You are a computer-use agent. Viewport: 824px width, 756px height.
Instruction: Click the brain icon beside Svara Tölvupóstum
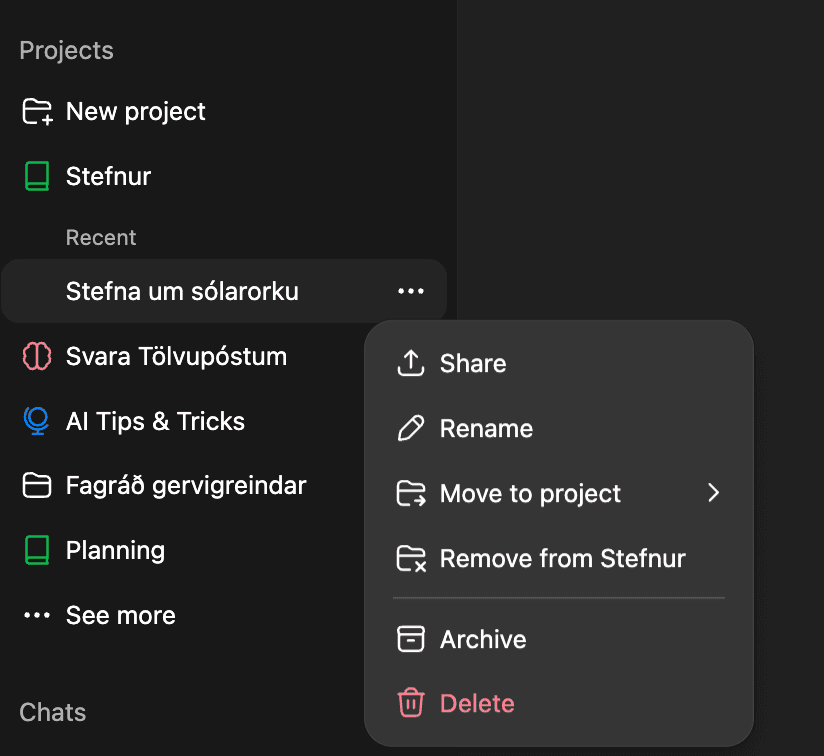(x=36, y=356)
